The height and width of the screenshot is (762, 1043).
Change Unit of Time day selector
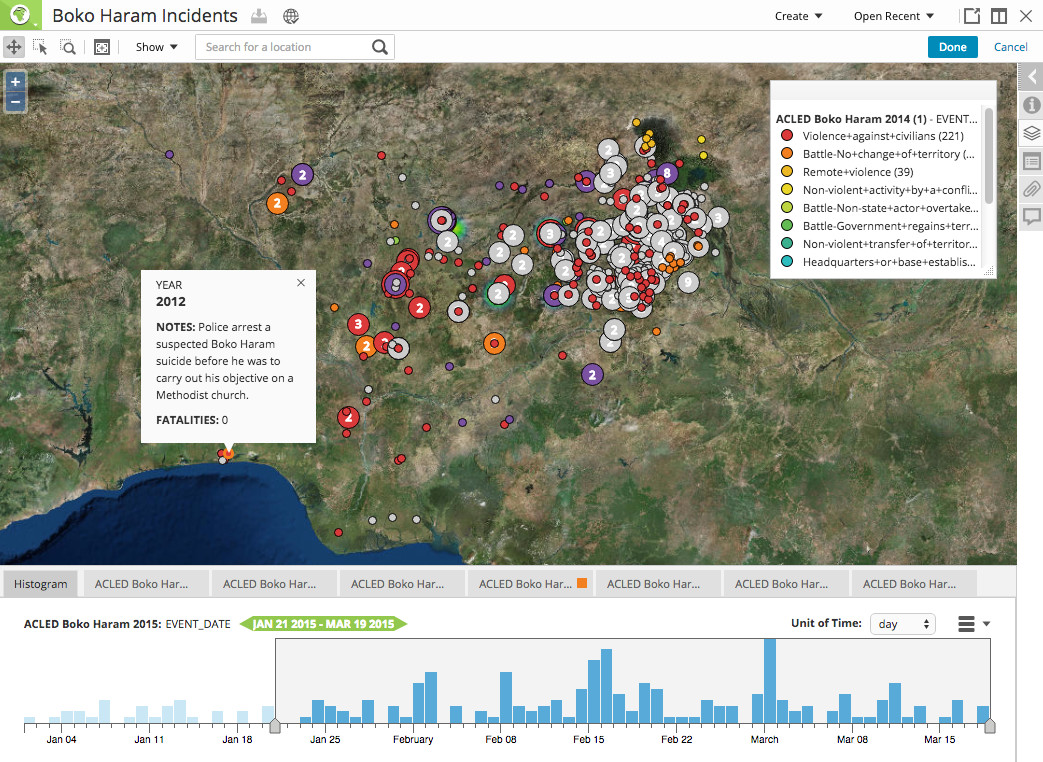(x=902, y=624)
